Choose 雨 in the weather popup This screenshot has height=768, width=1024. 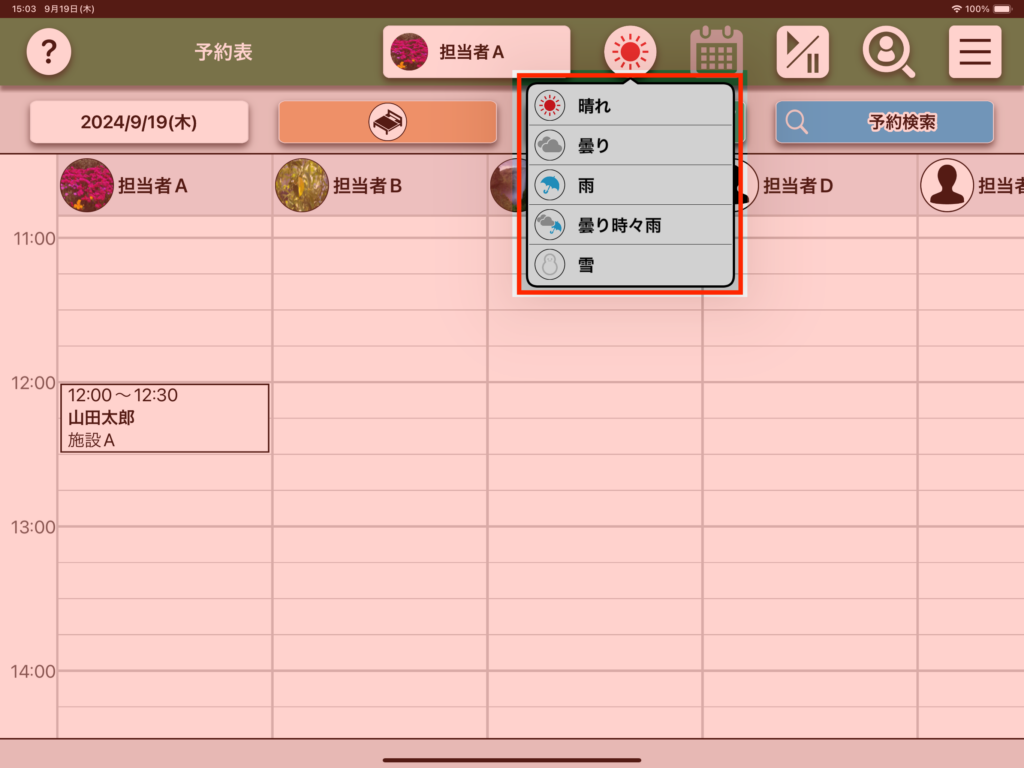(630, 185)
